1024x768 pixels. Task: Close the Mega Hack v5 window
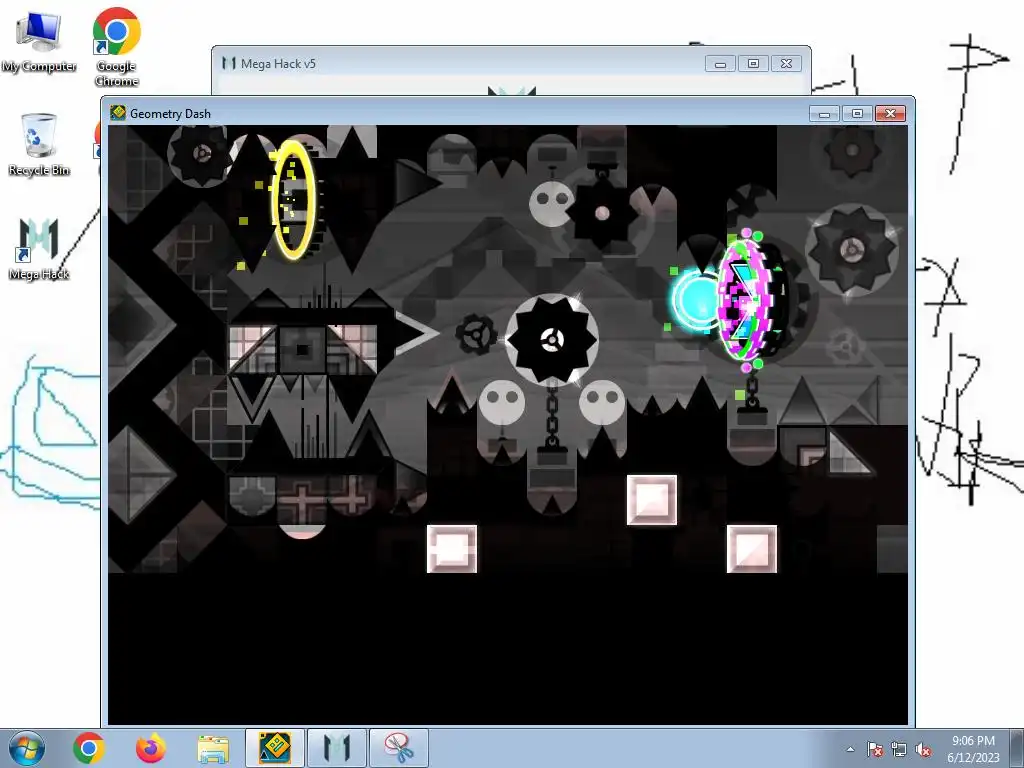[x=786, y=63]
